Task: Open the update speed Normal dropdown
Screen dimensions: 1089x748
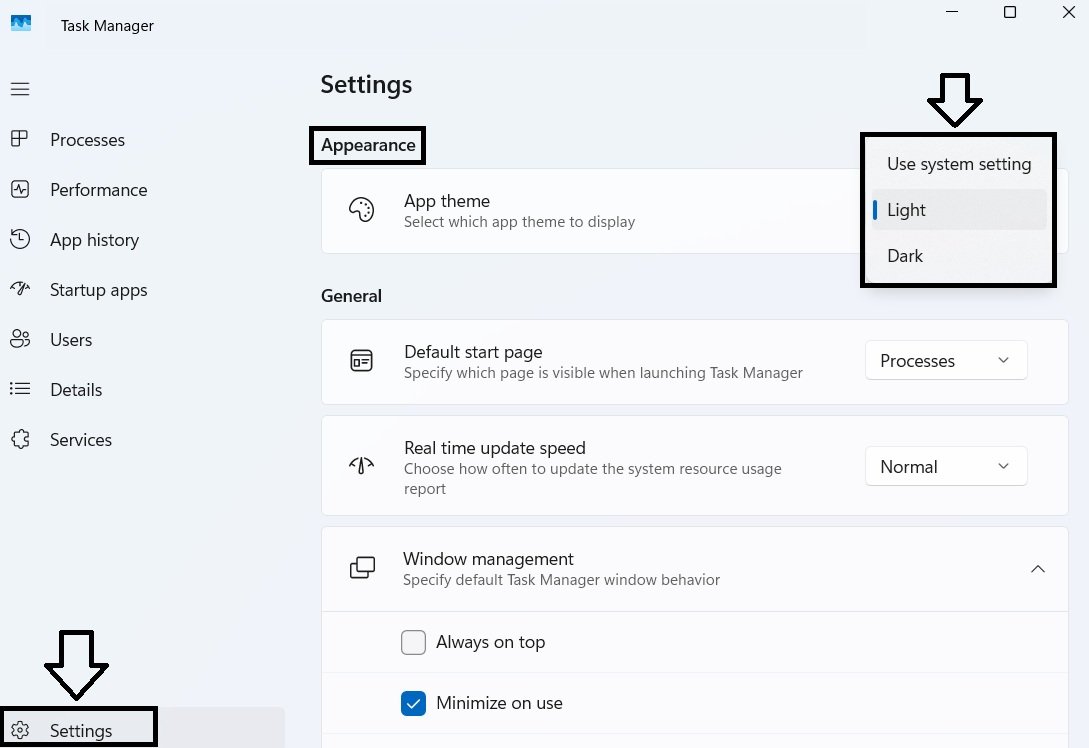Action: coord(946,466)
